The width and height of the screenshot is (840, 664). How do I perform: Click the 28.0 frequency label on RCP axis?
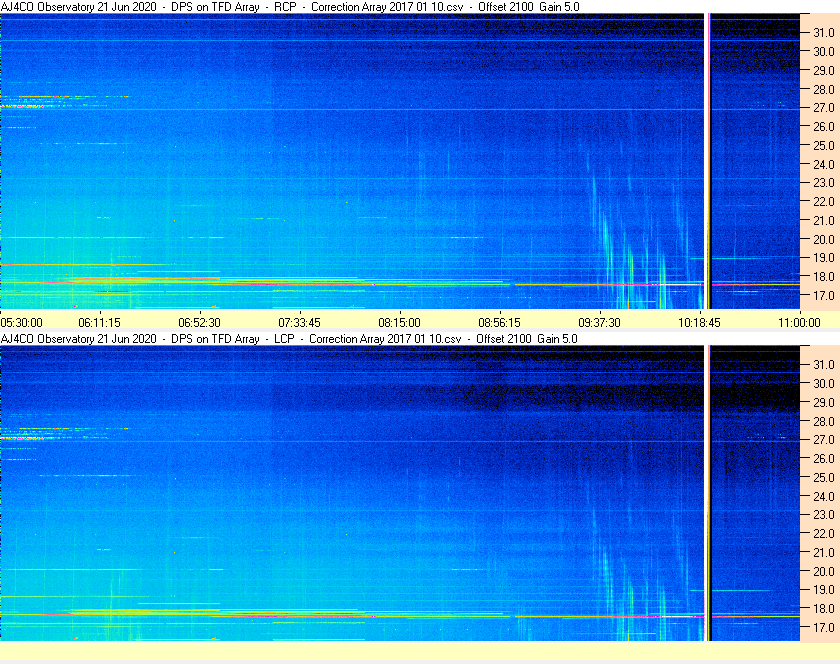[824, 89]
